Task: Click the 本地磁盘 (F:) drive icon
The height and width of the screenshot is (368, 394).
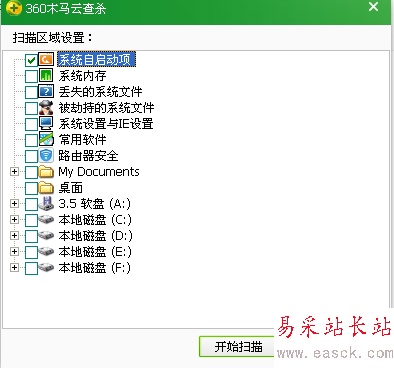Action: click(x=46, y=267)
